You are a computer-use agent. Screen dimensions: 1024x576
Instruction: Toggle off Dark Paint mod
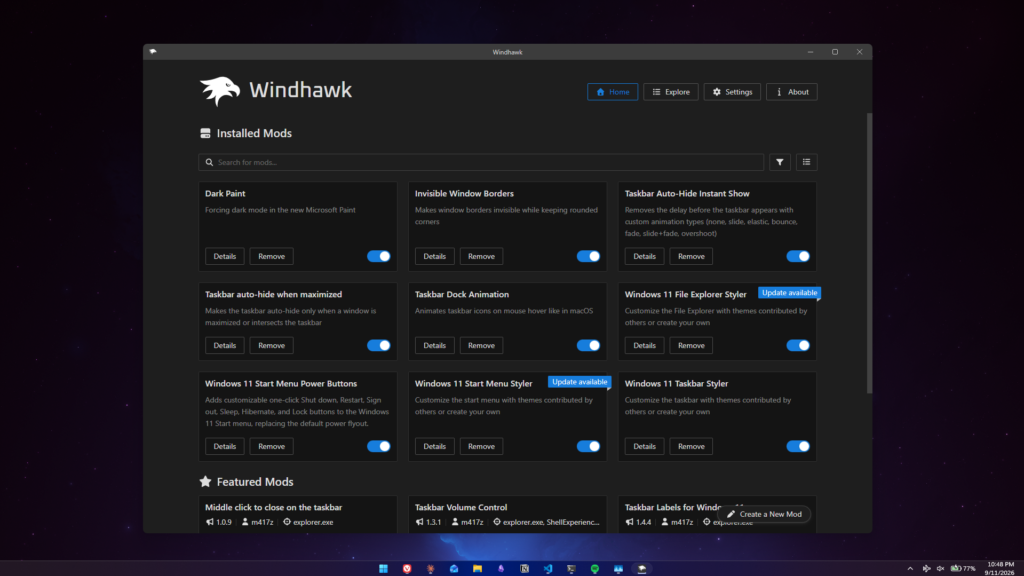379,256
